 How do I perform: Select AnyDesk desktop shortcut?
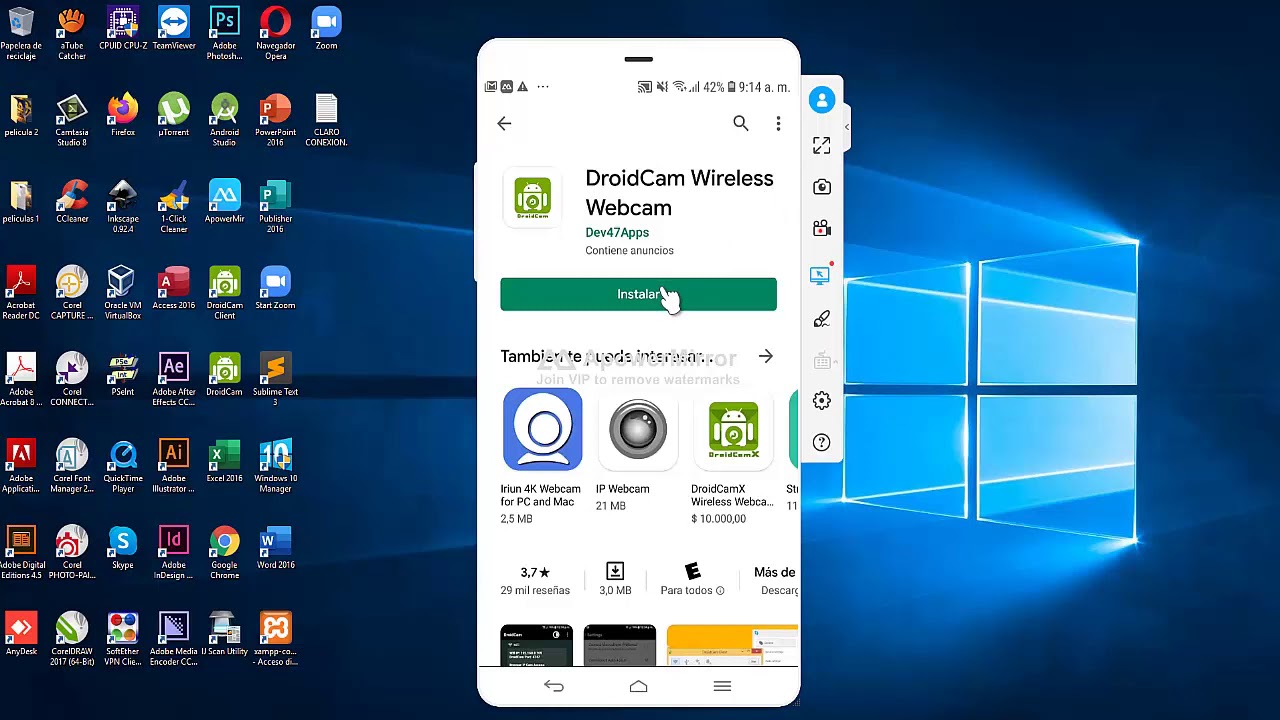(x=21, y=634)
